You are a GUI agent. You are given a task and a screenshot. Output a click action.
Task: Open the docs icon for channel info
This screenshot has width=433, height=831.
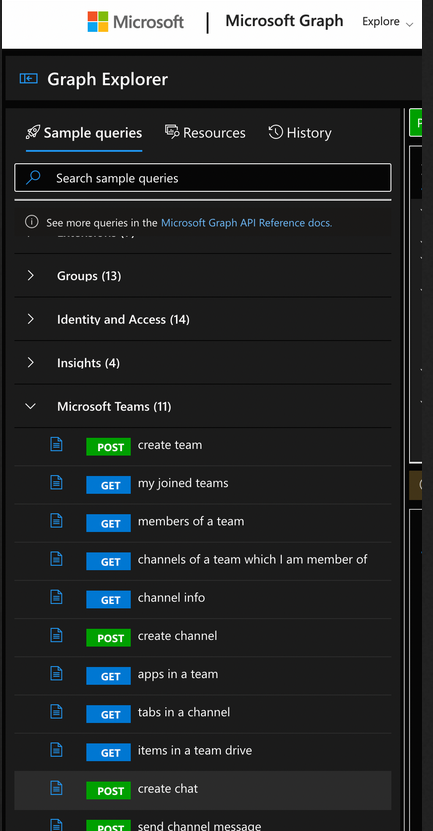56,597
